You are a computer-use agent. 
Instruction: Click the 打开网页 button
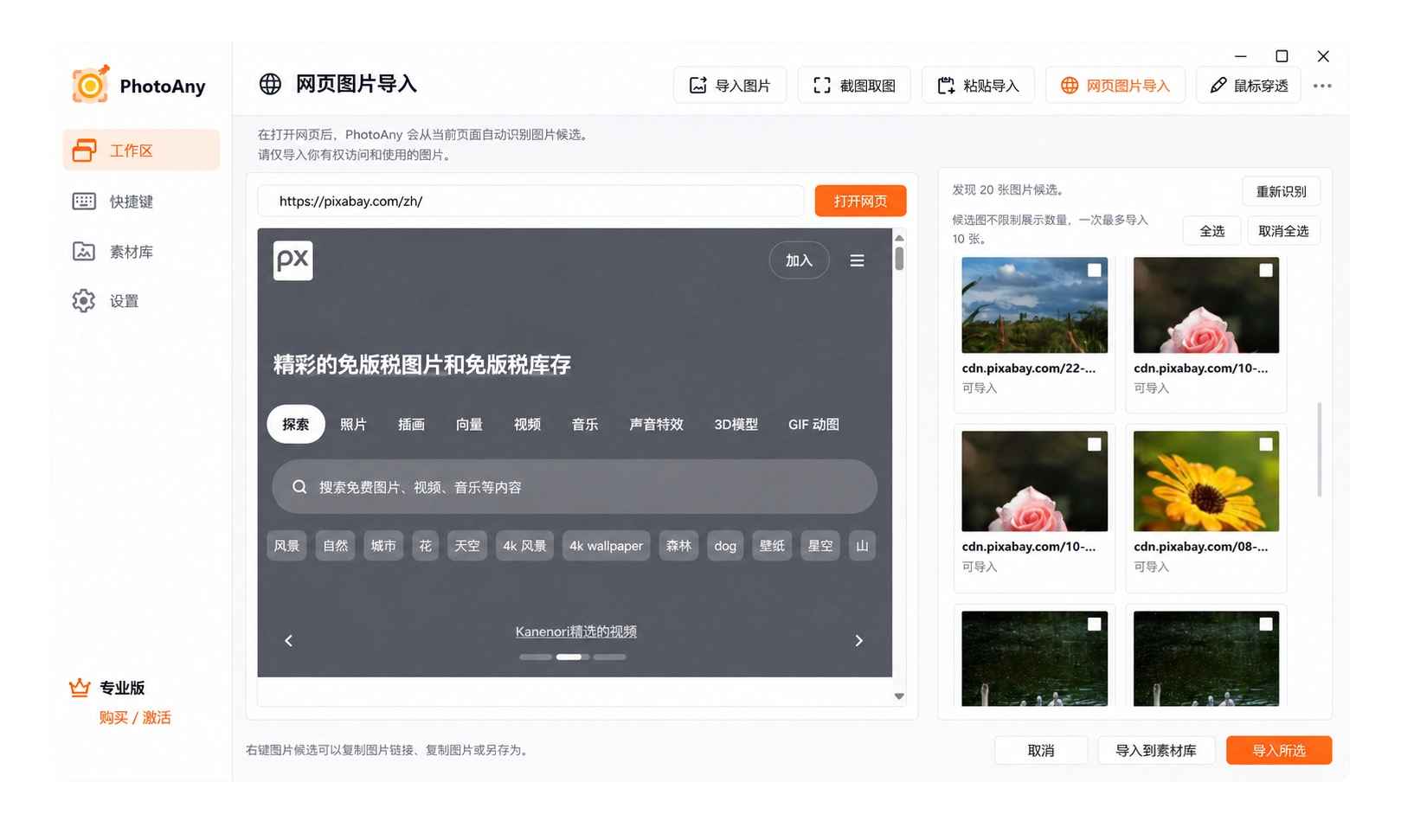tap(860, 201)
